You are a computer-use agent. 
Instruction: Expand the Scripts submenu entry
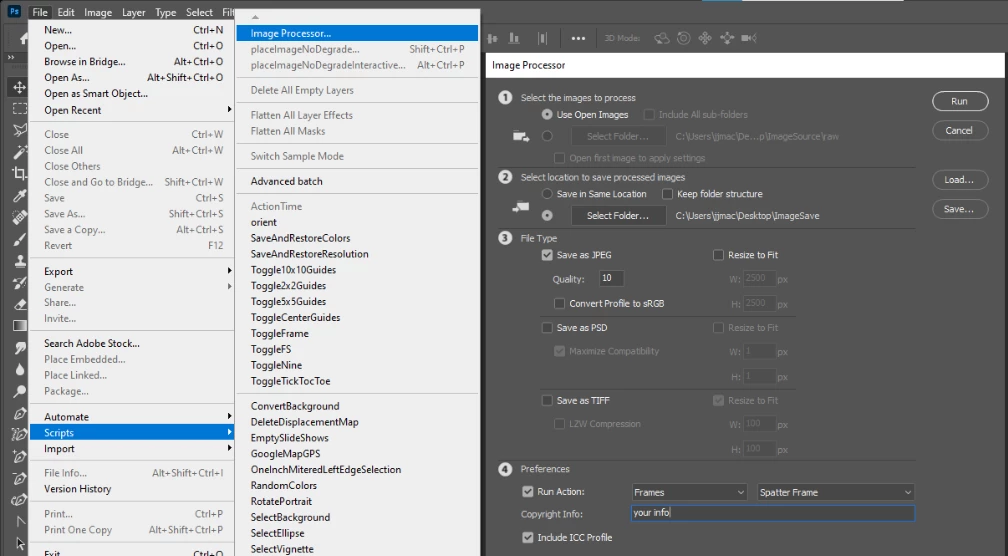132,433
